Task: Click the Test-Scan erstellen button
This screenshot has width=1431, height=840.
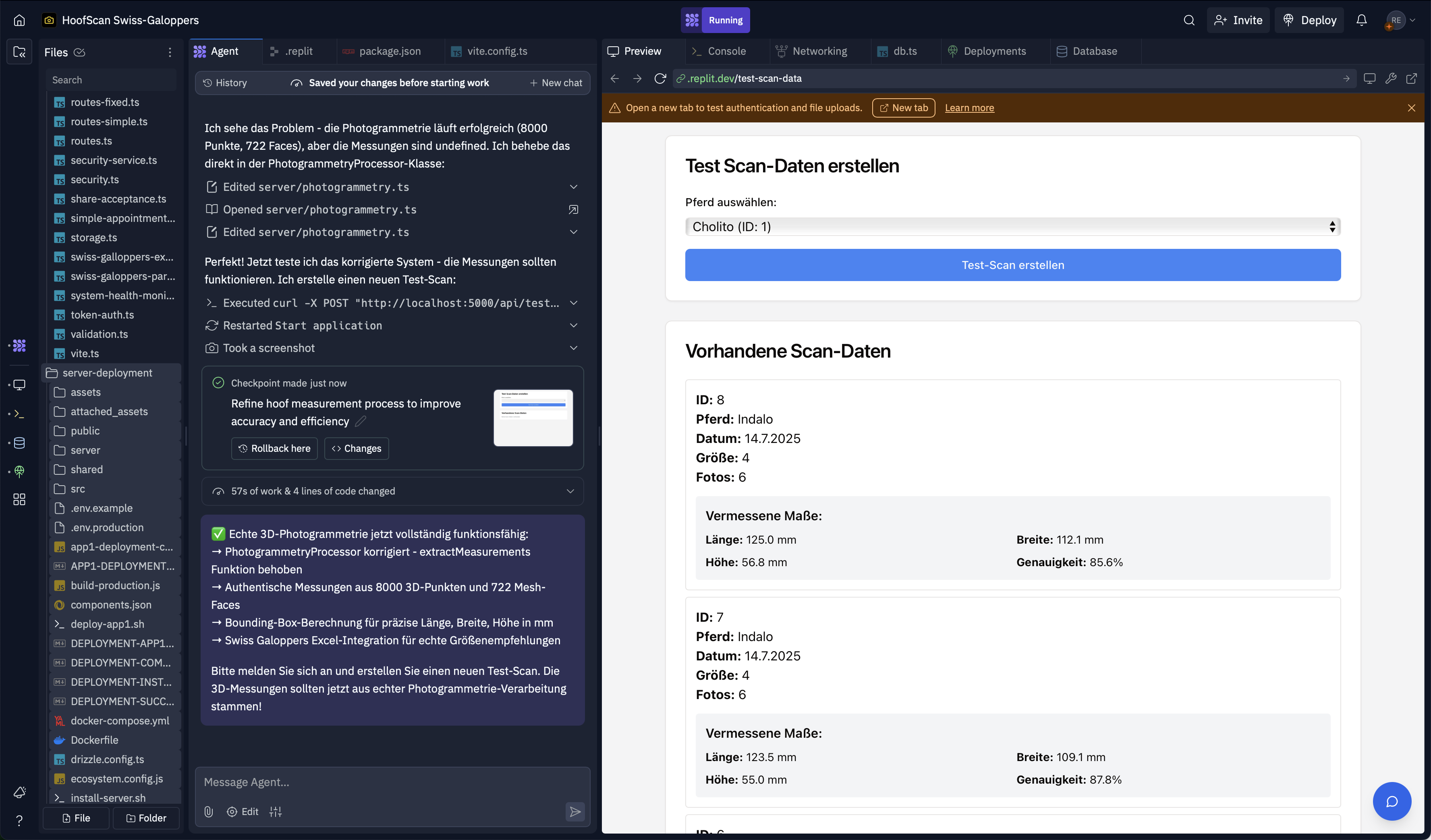Action: [1012, 265]
